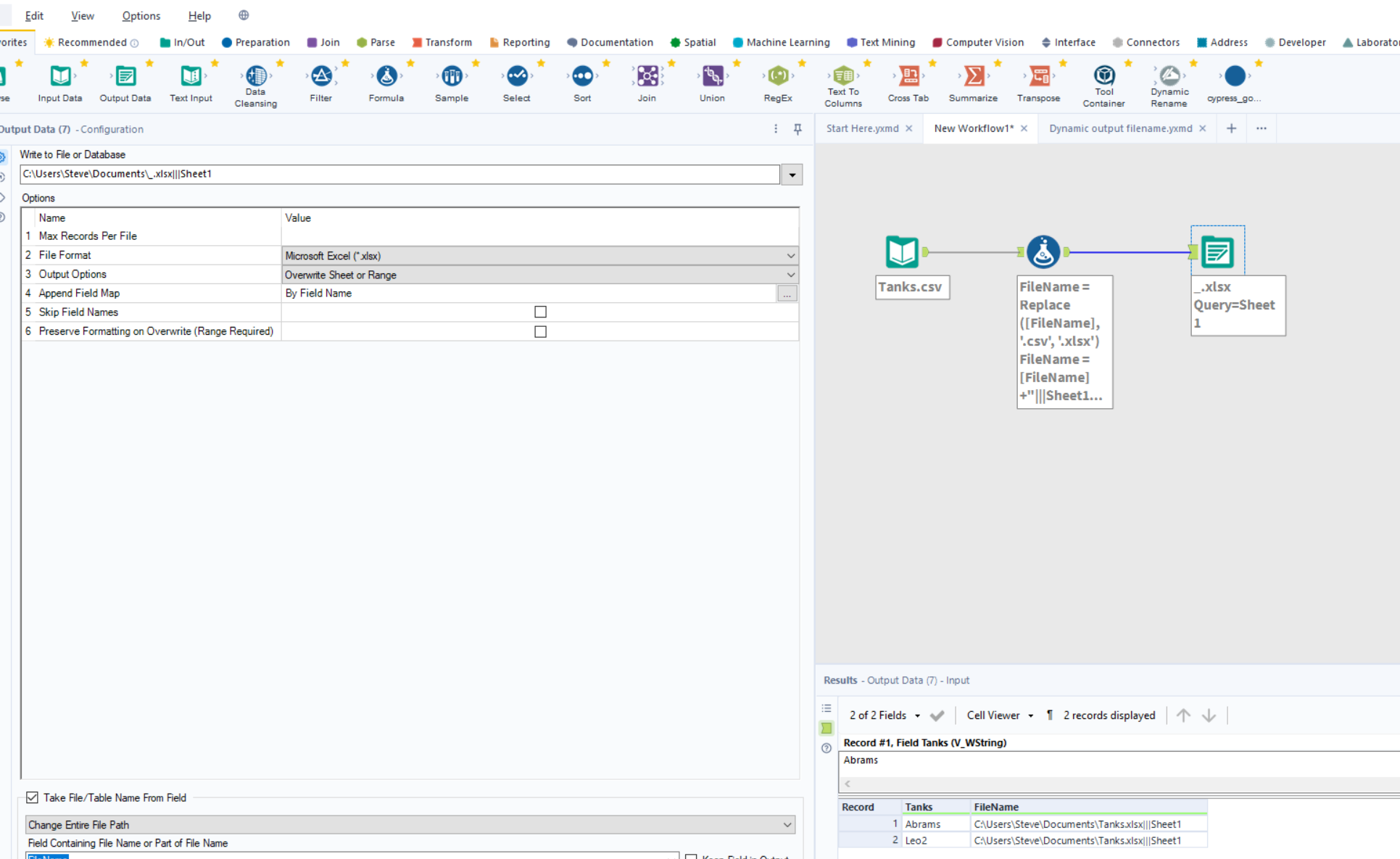Screen dimensions: 1400x859
Task: Click the Summarize tool icon
Action: pos(973,76)
